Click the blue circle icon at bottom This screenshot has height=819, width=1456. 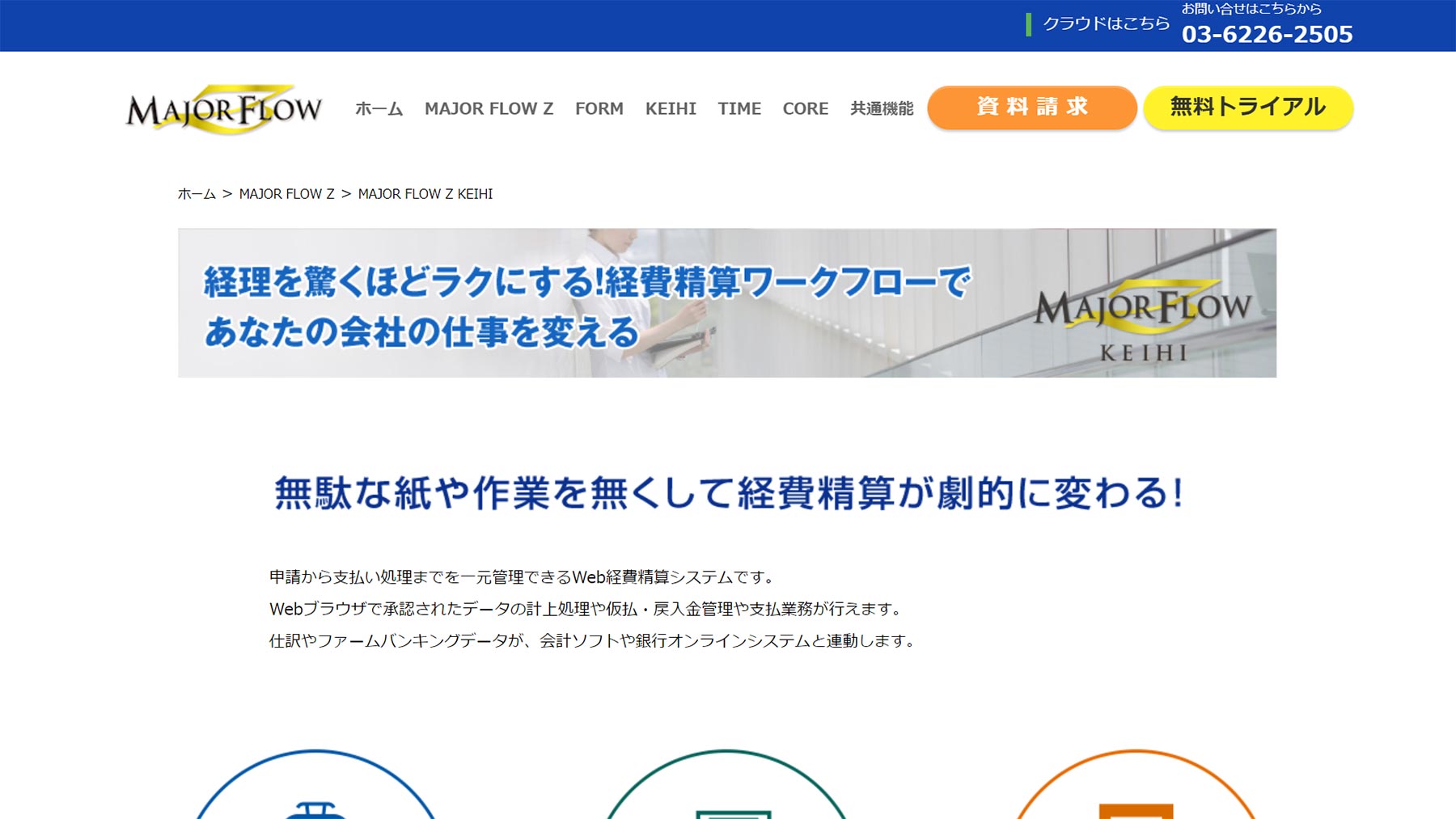coord(315,784)
